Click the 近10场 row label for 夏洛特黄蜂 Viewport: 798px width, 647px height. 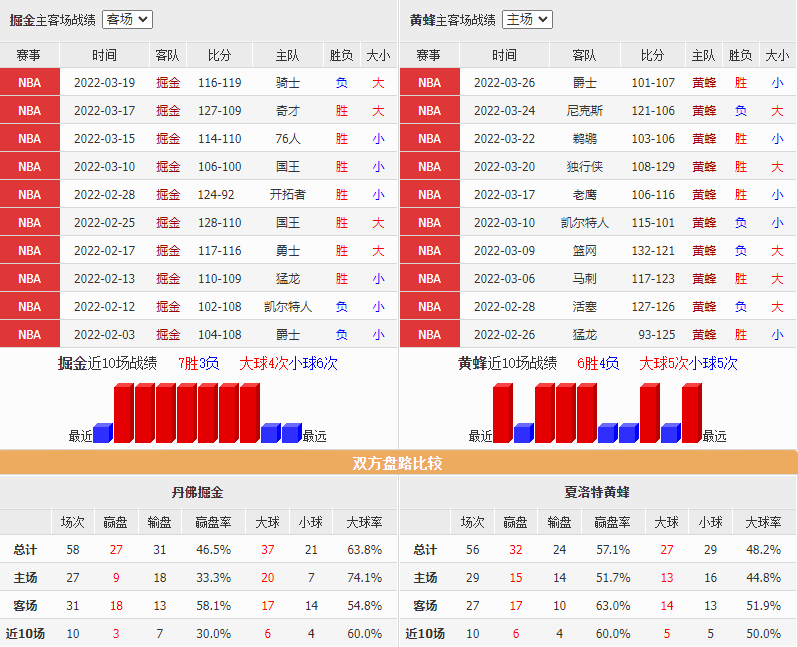[425, 634]
